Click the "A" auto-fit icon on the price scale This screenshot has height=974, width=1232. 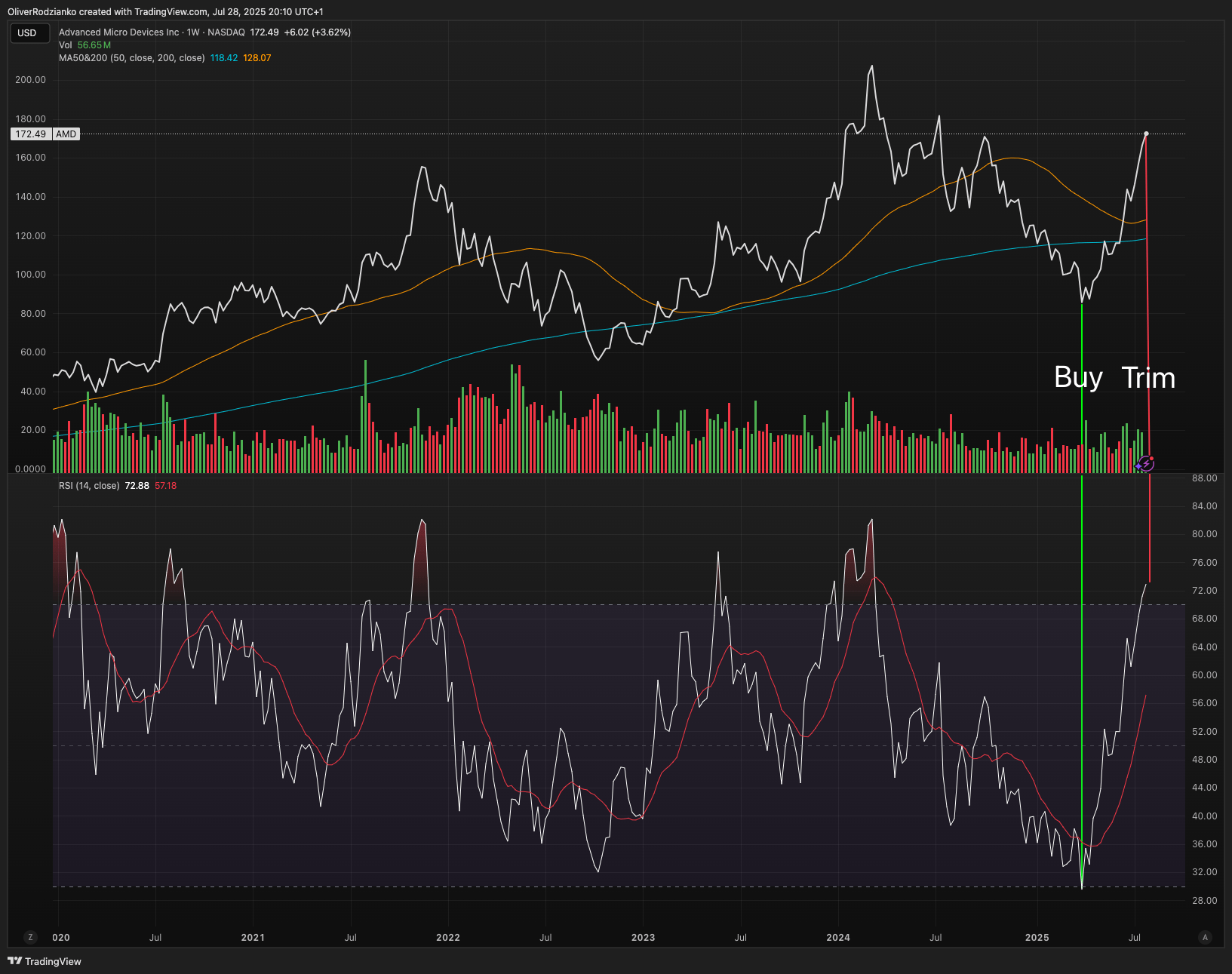click(x=1204, y=937)
